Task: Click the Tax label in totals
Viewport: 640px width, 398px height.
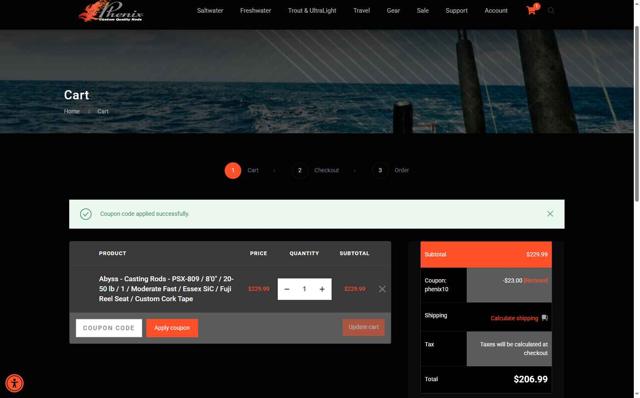Action: (429, 344)
